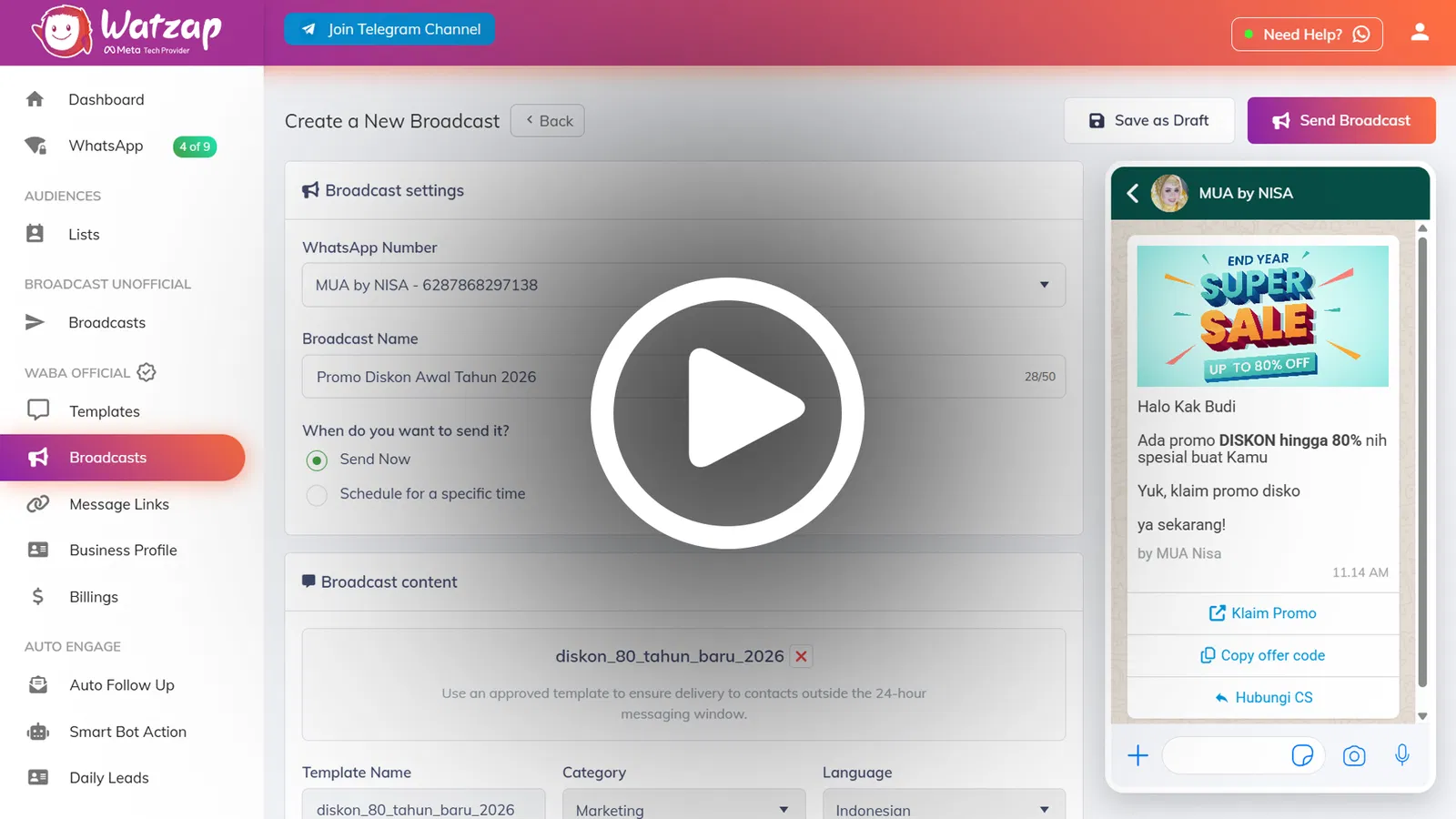Viewport: 1456px width, 819px height.
Task: Open the Billings dollar icon
Action: 37,597
